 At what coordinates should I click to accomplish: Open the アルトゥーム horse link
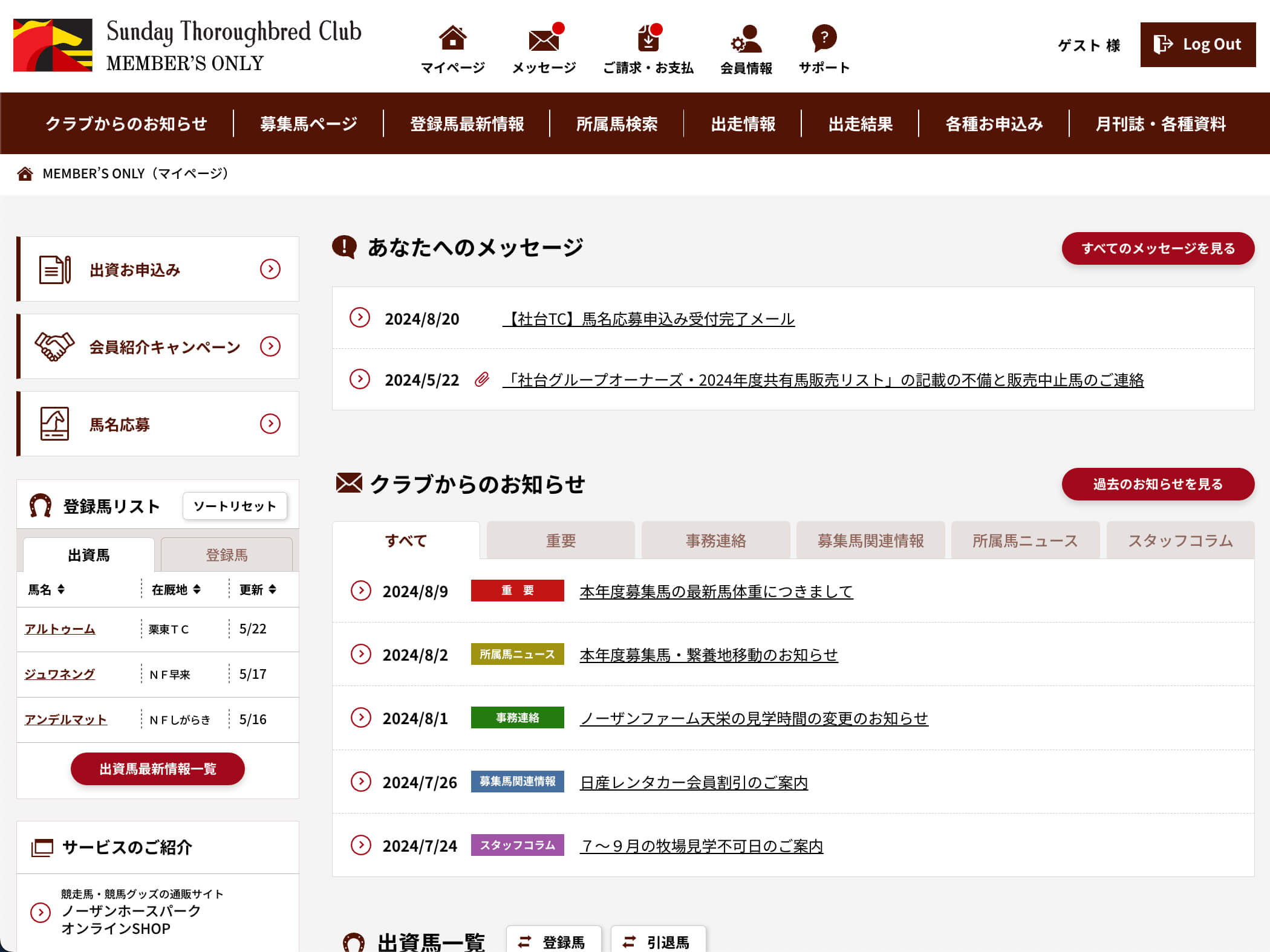(59, 629)
